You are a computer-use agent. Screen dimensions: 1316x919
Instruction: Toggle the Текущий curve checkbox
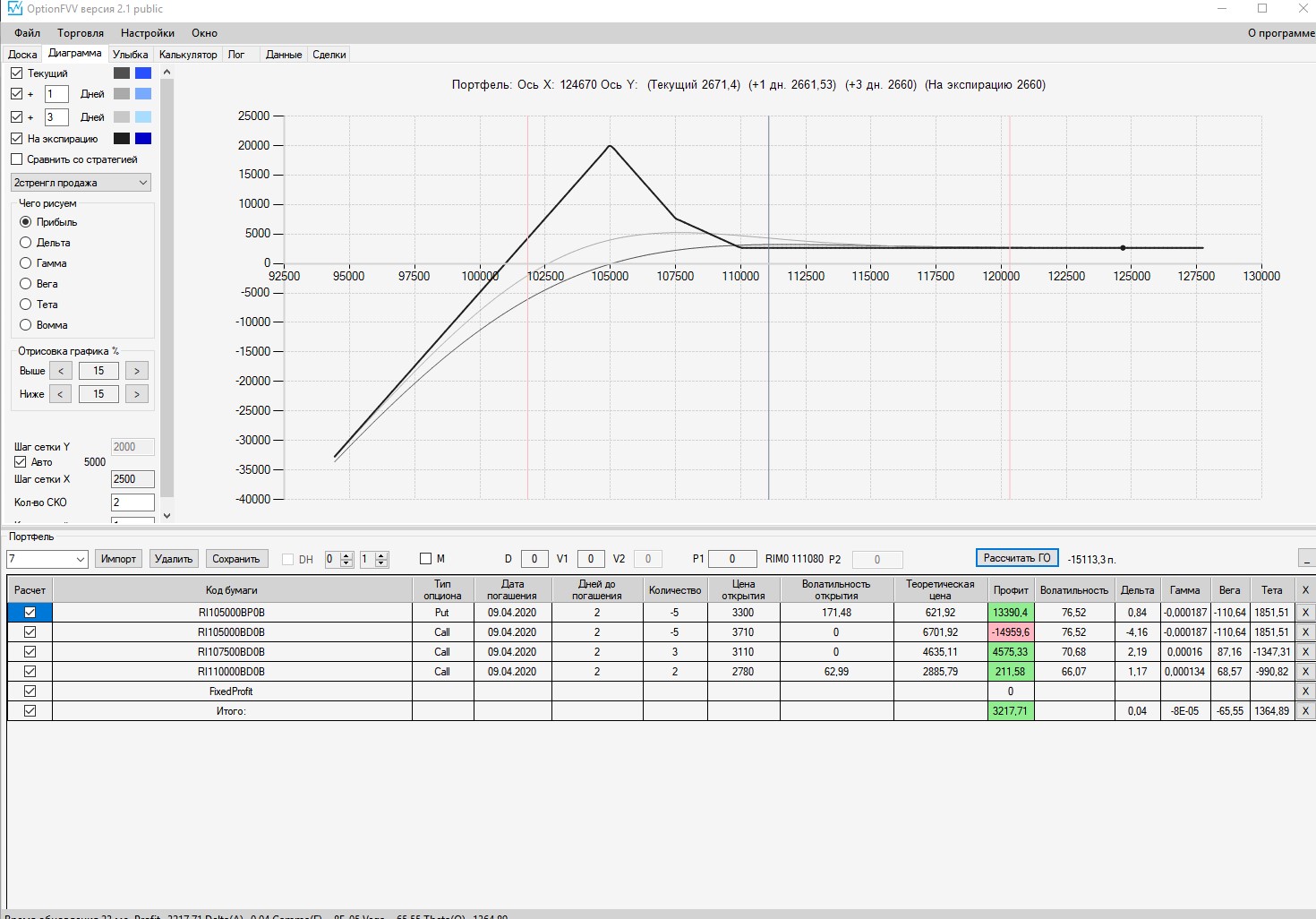tap(17, 73)
